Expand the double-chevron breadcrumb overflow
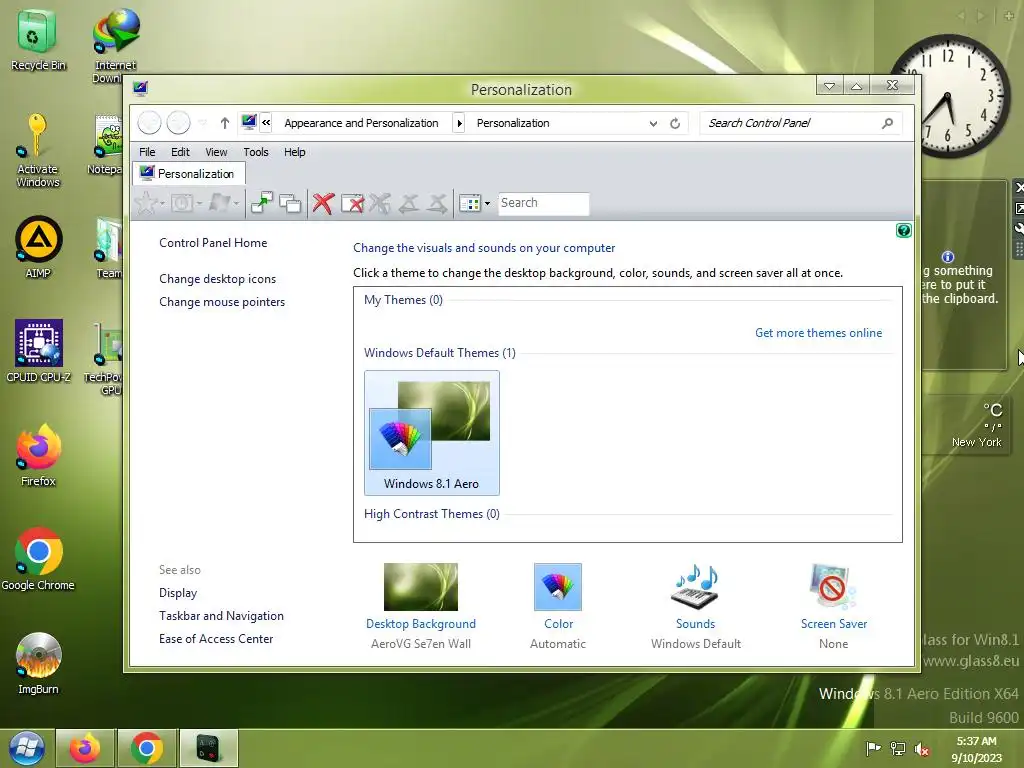This screenshot has height=768, width=1024. (x=266, y=123)
